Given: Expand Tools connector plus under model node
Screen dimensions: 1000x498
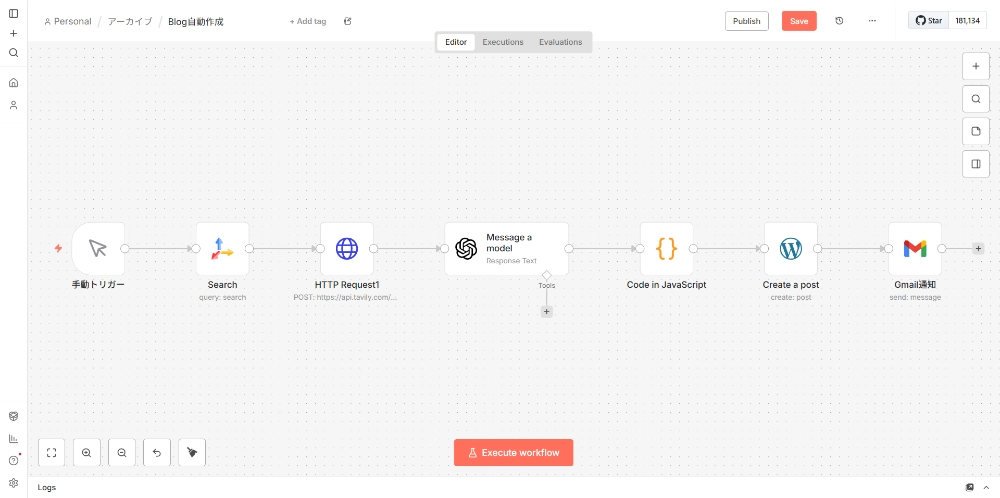Looking at the screenshot, I should tap(546, 311).
